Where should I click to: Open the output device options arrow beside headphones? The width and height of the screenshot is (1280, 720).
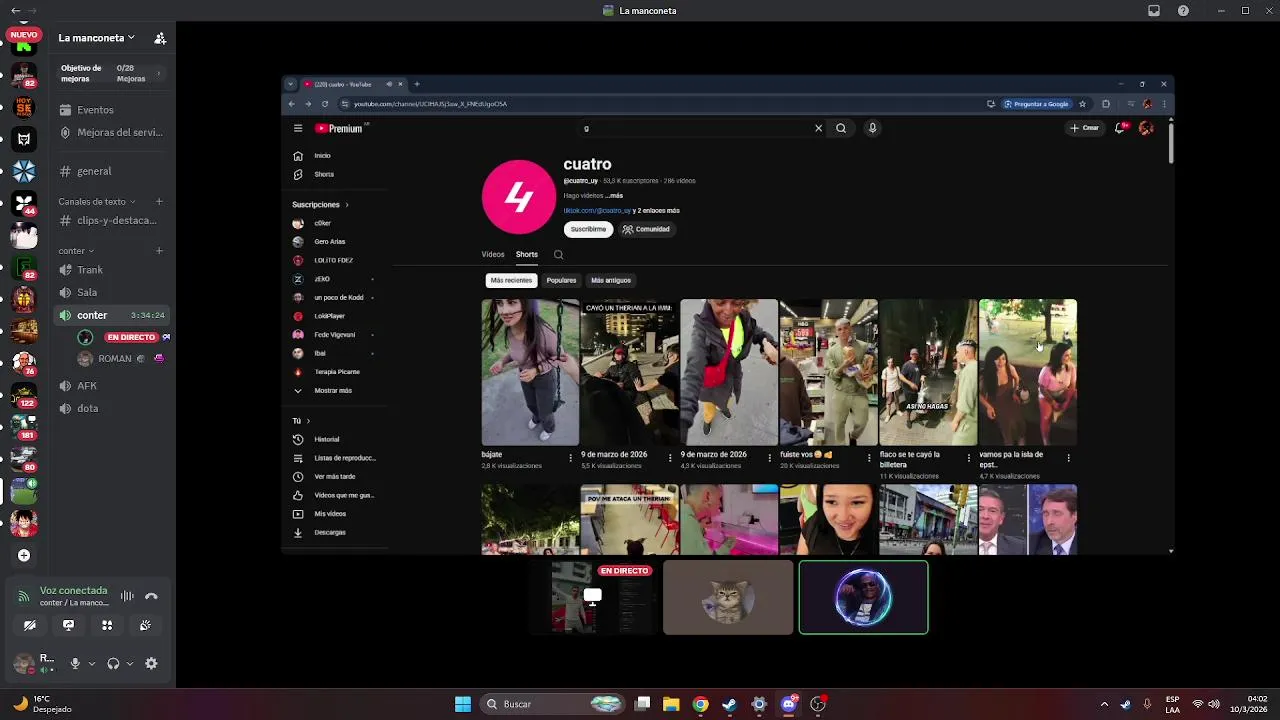click(x=129, y=663)
